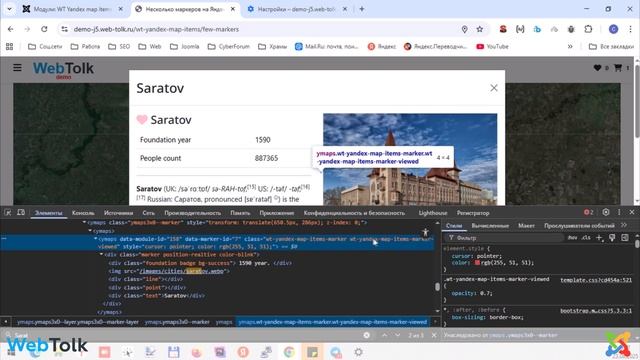
Task: Open Прослушиватели событий tab
Action: pyautogui.click(x=579, y=225)
